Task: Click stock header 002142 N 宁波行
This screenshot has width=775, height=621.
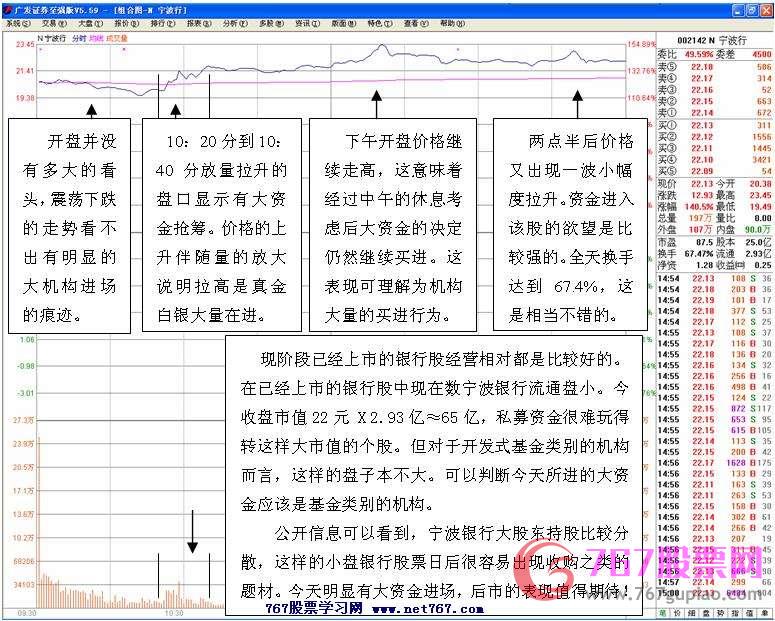Action: (x=712, y=41)
